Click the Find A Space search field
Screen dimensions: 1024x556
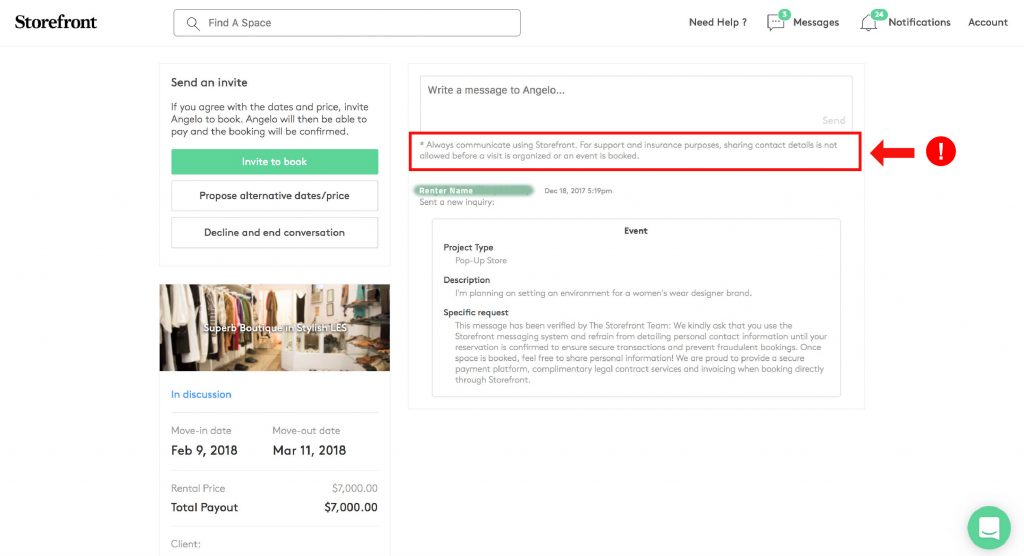point(360,23)
